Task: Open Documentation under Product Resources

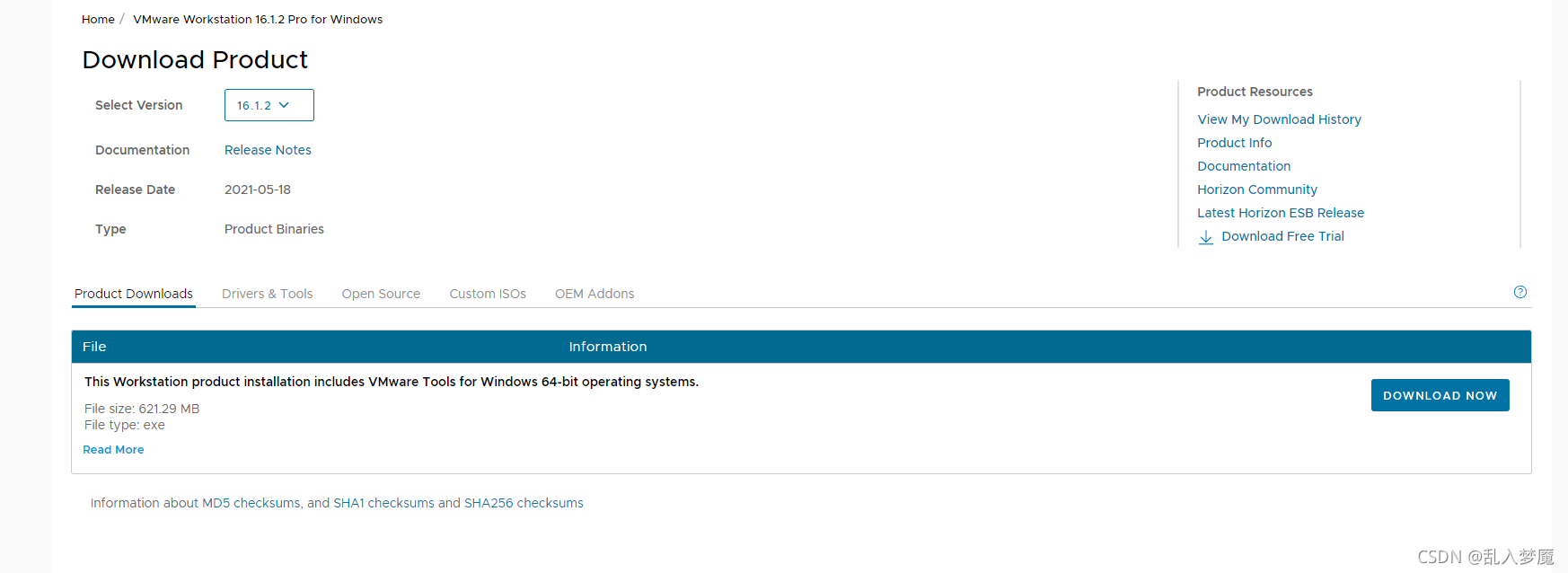Action: click(1244, 166)
